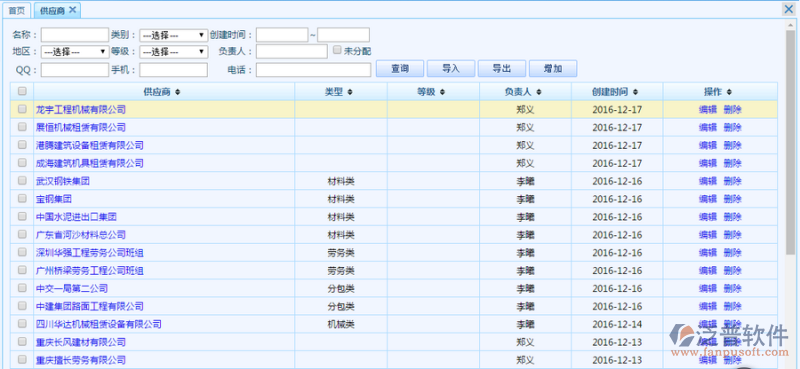Focus the 创建时间 start date field
This screenshot has width=800, height=369.
[282, 35]
